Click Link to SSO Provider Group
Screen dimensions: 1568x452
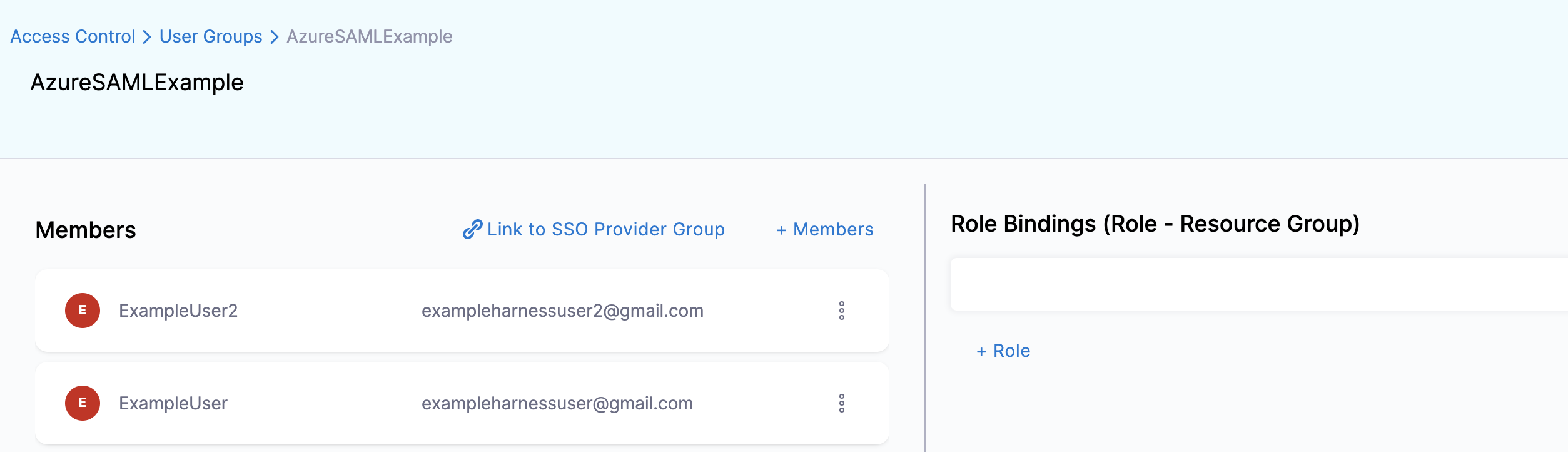click(605, 230)
